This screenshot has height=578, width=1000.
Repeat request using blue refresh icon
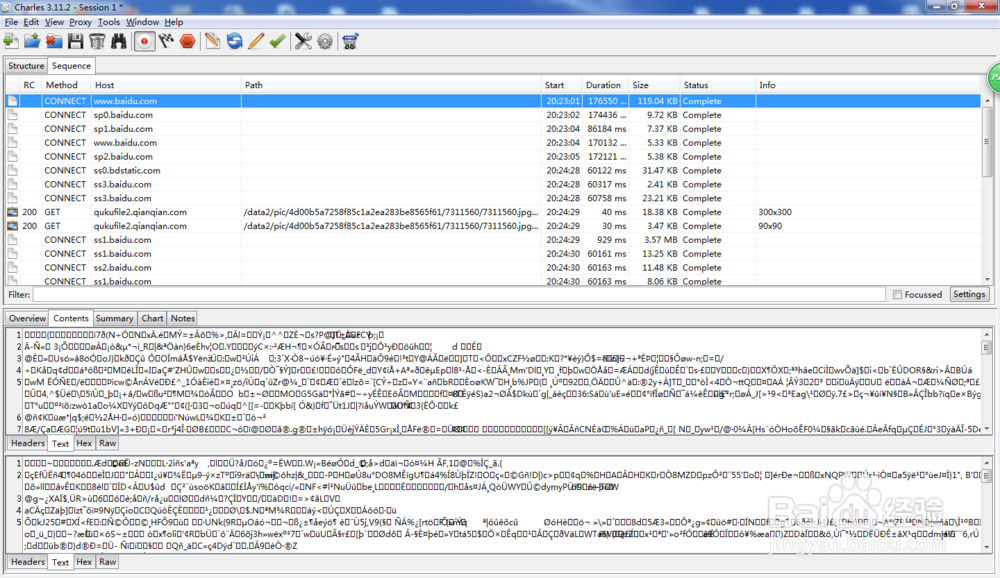tap(235, 41)
